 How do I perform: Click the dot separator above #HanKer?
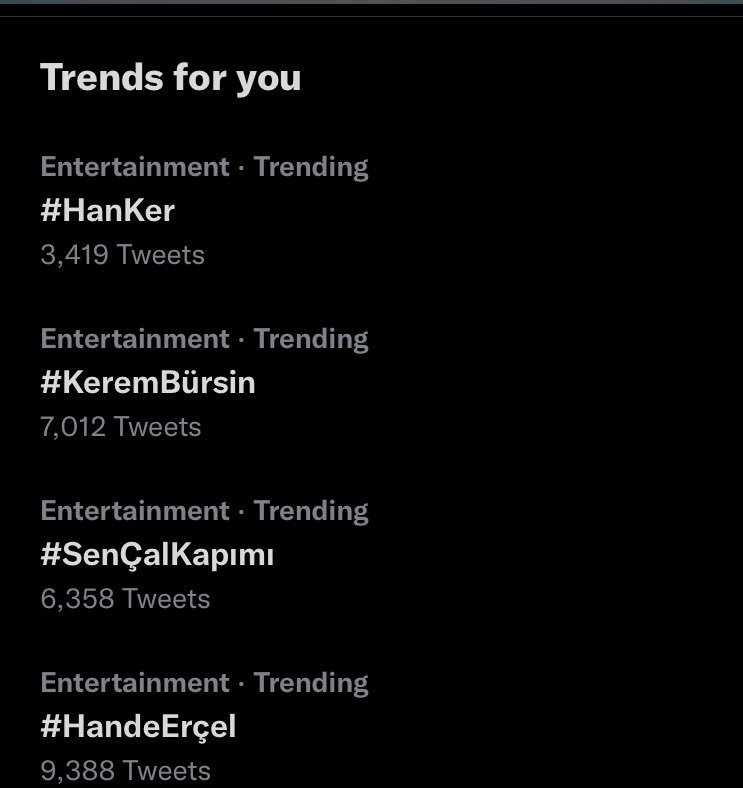(242, 168)
